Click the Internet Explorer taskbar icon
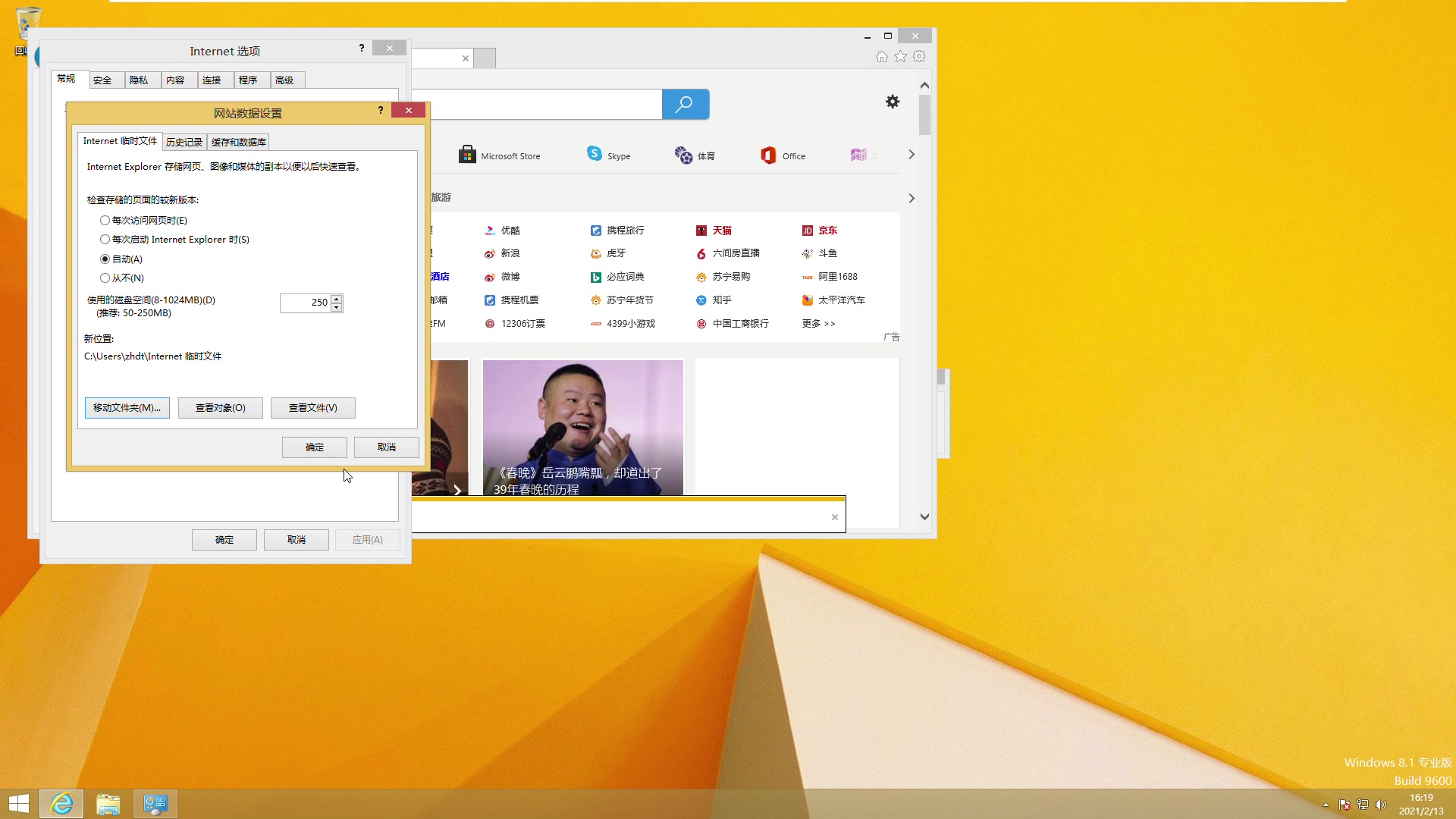 62,802
